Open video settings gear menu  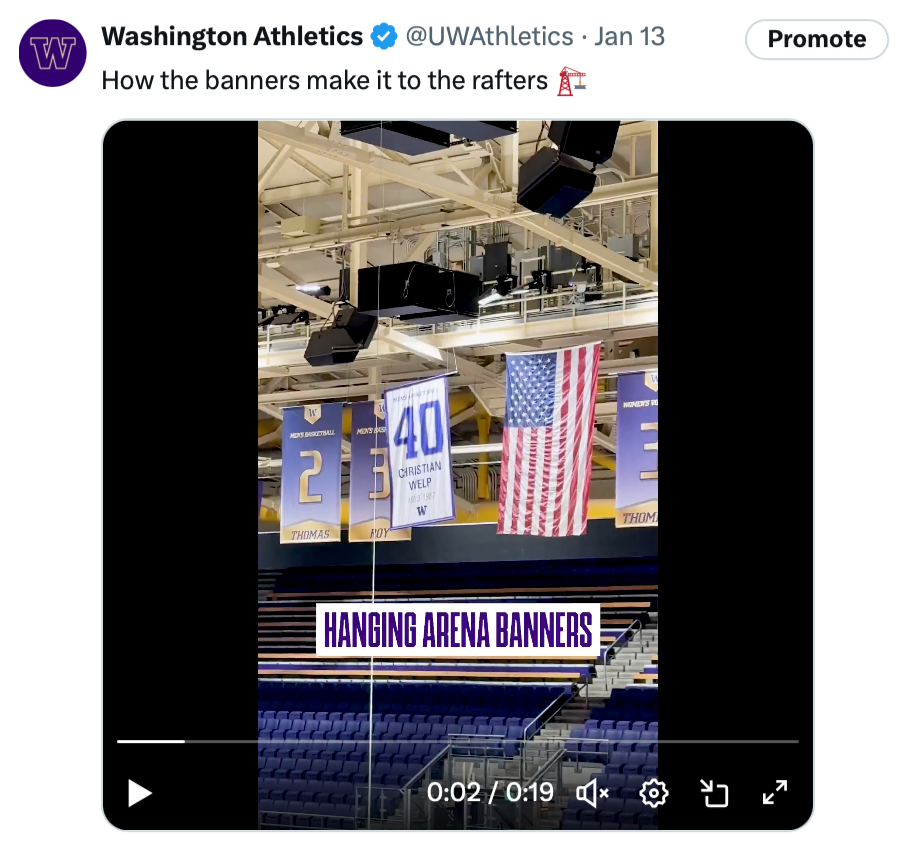(653, 793)
